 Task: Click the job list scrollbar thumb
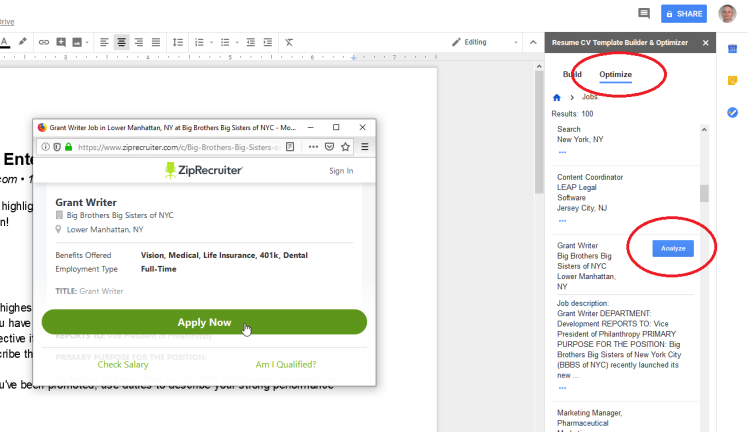click(x=704, y=194)
